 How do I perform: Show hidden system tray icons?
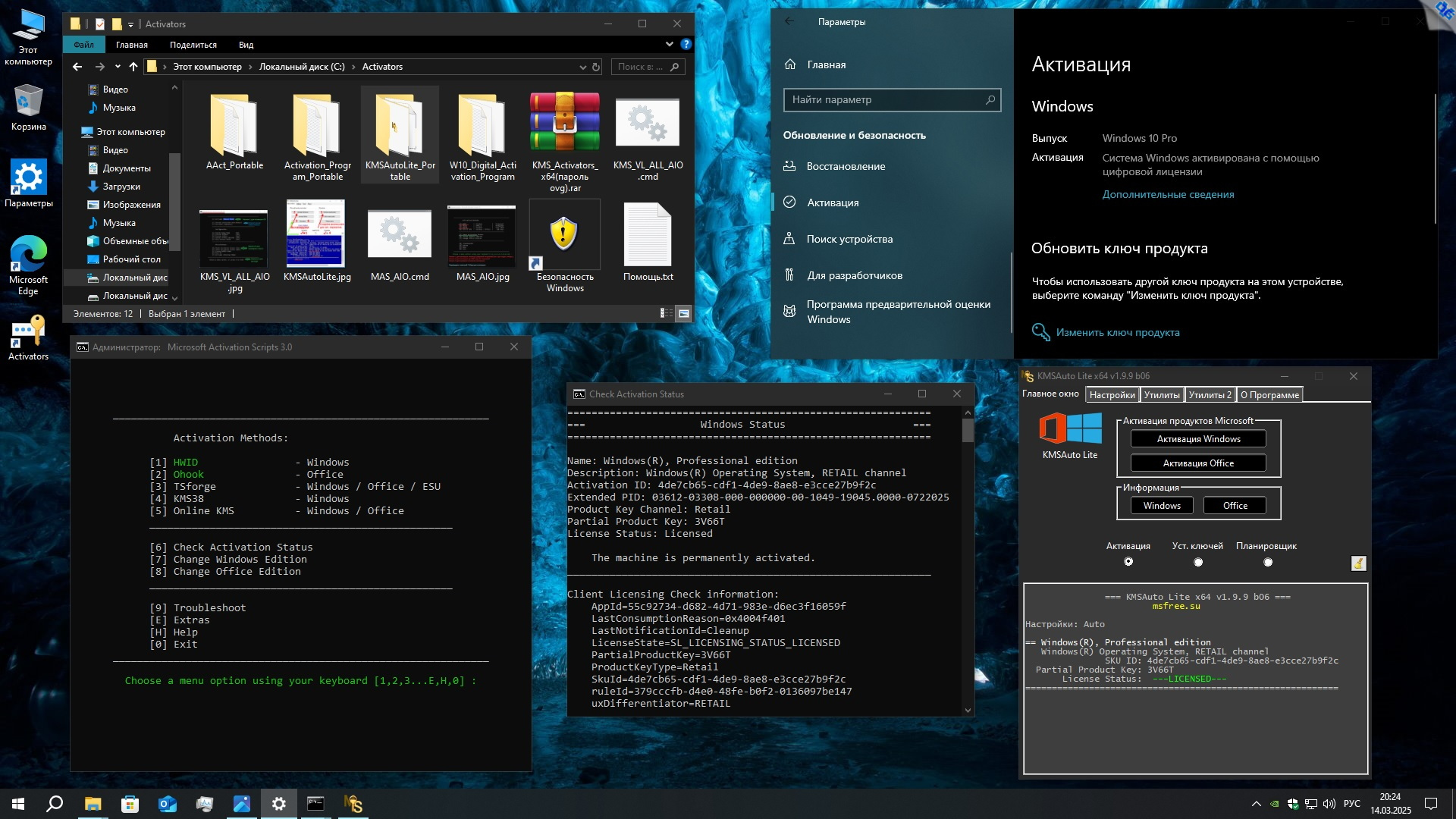pyautogui.click(x=1256, y=804)
